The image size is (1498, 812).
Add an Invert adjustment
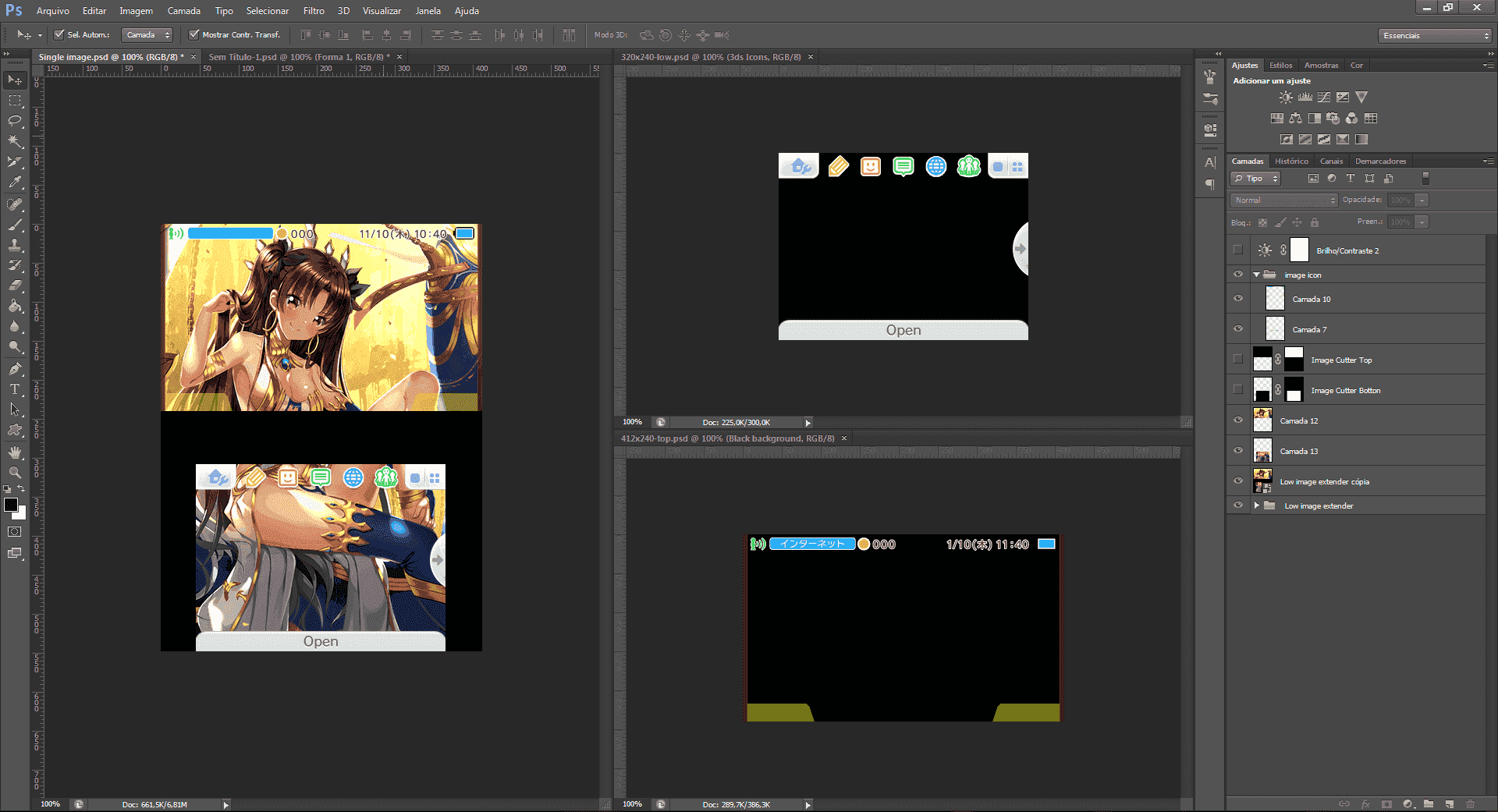point(1287,140)
